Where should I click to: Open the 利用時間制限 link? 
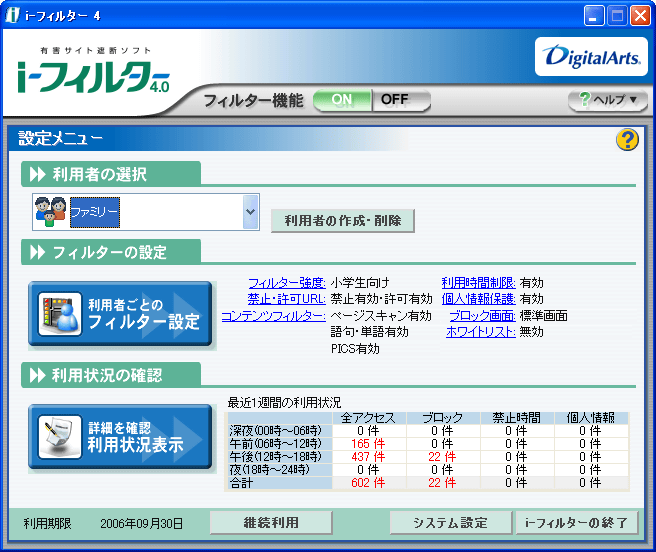coord(479,283)
